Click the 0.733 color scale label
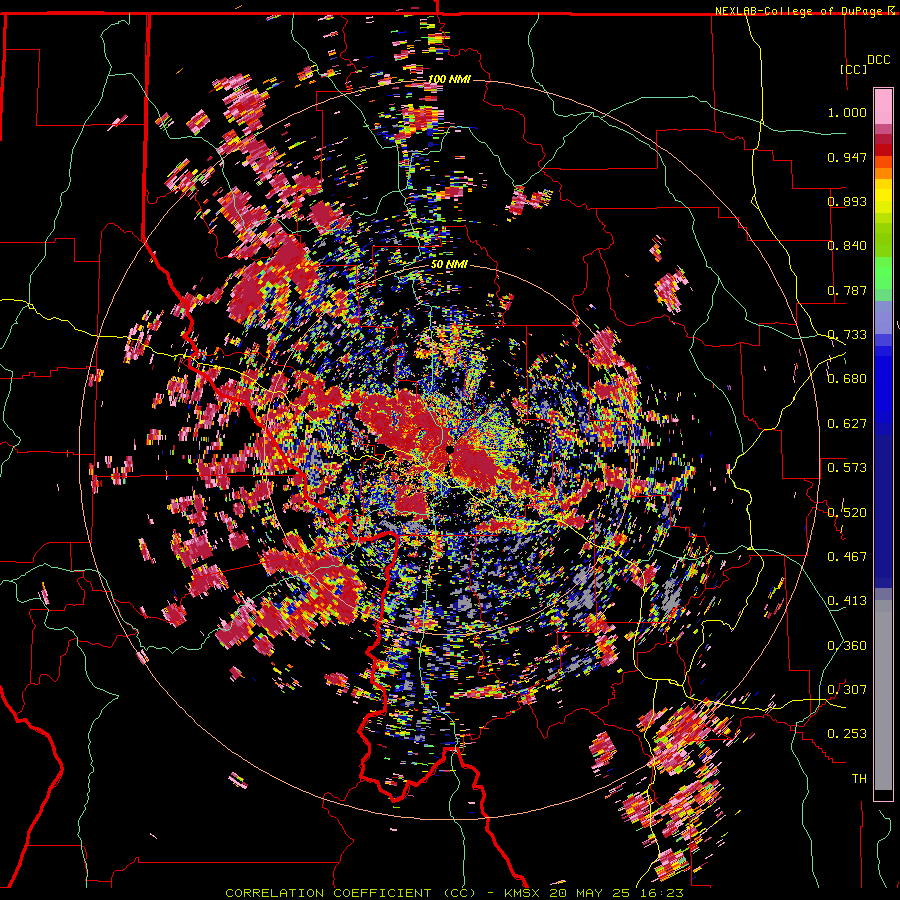 [x=847, y=335]
